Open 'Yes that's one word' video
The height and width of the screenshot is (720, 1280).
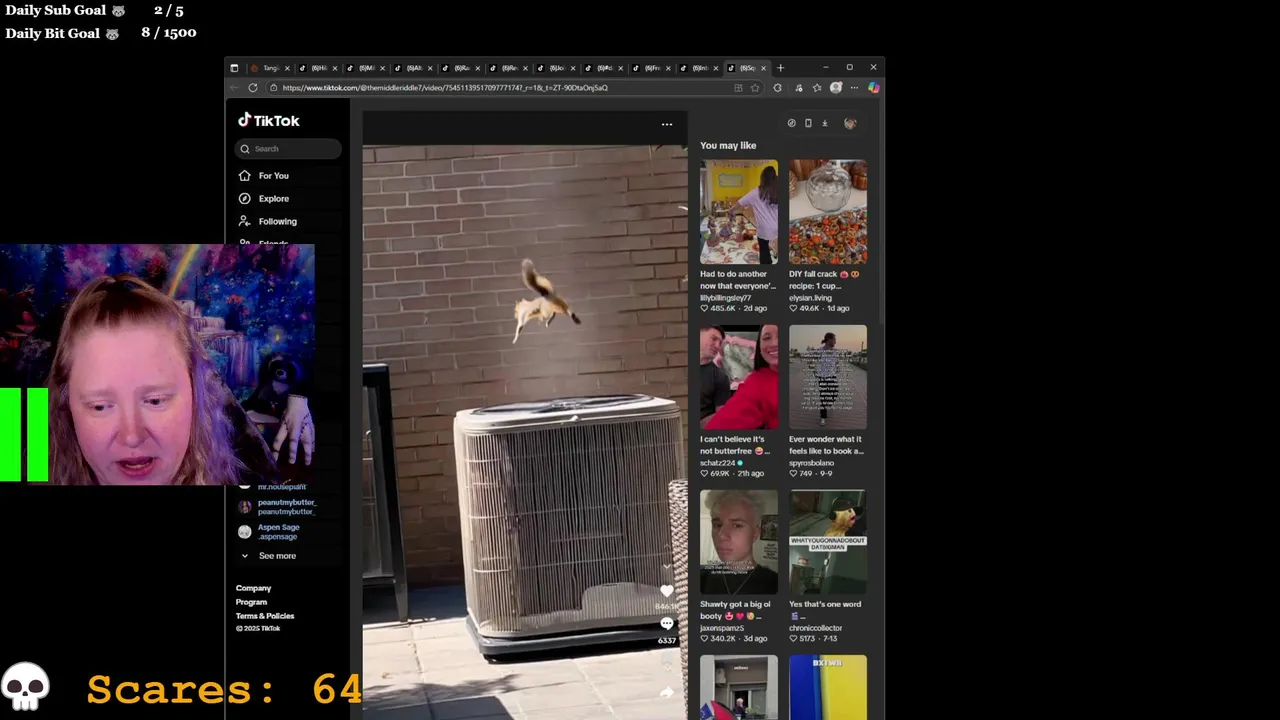coord(828,543)
